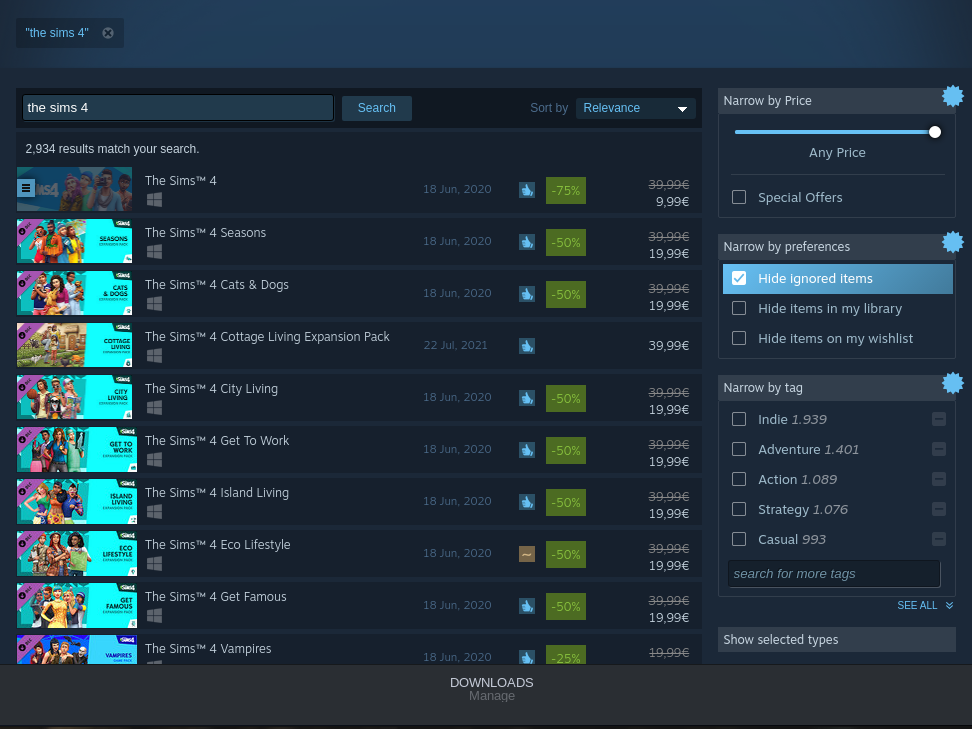Expand the Show selected types section
Screen dimensions: 972x729
[x=836, y=640]
